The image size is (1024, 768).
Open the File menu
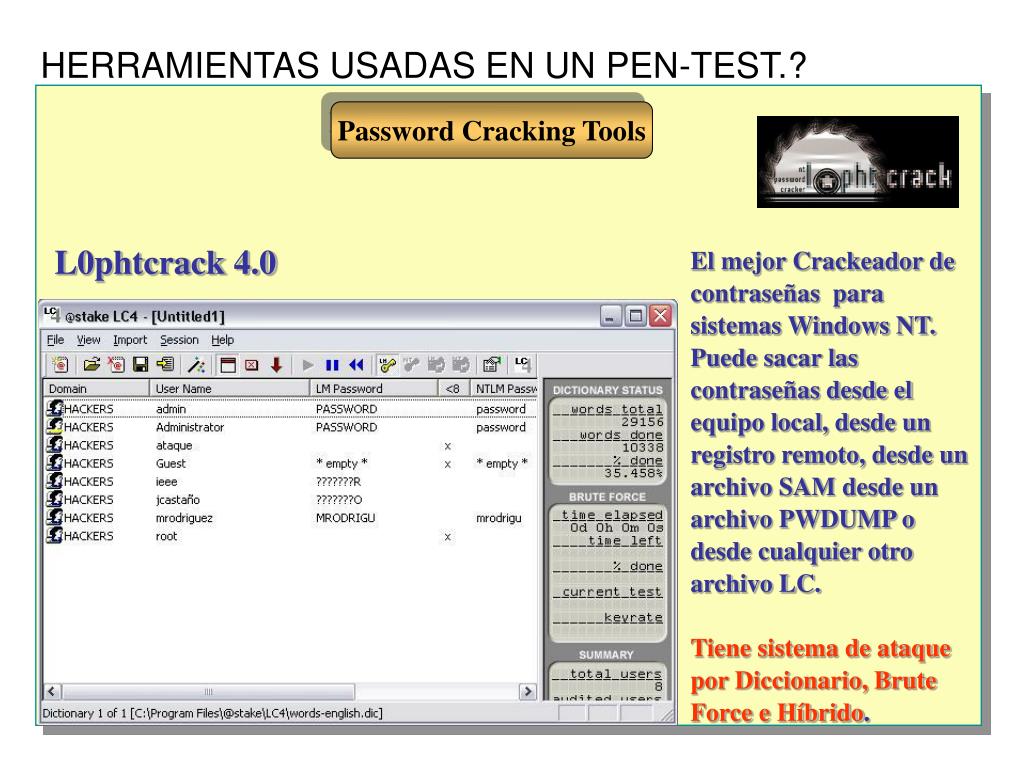pos(56,340)
